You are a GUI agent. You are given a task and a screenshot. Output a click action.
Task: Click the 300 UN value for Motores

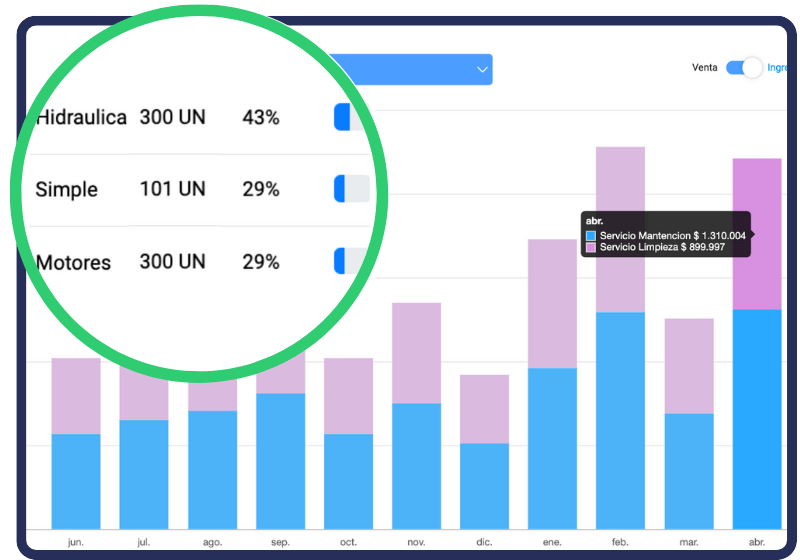172,261
